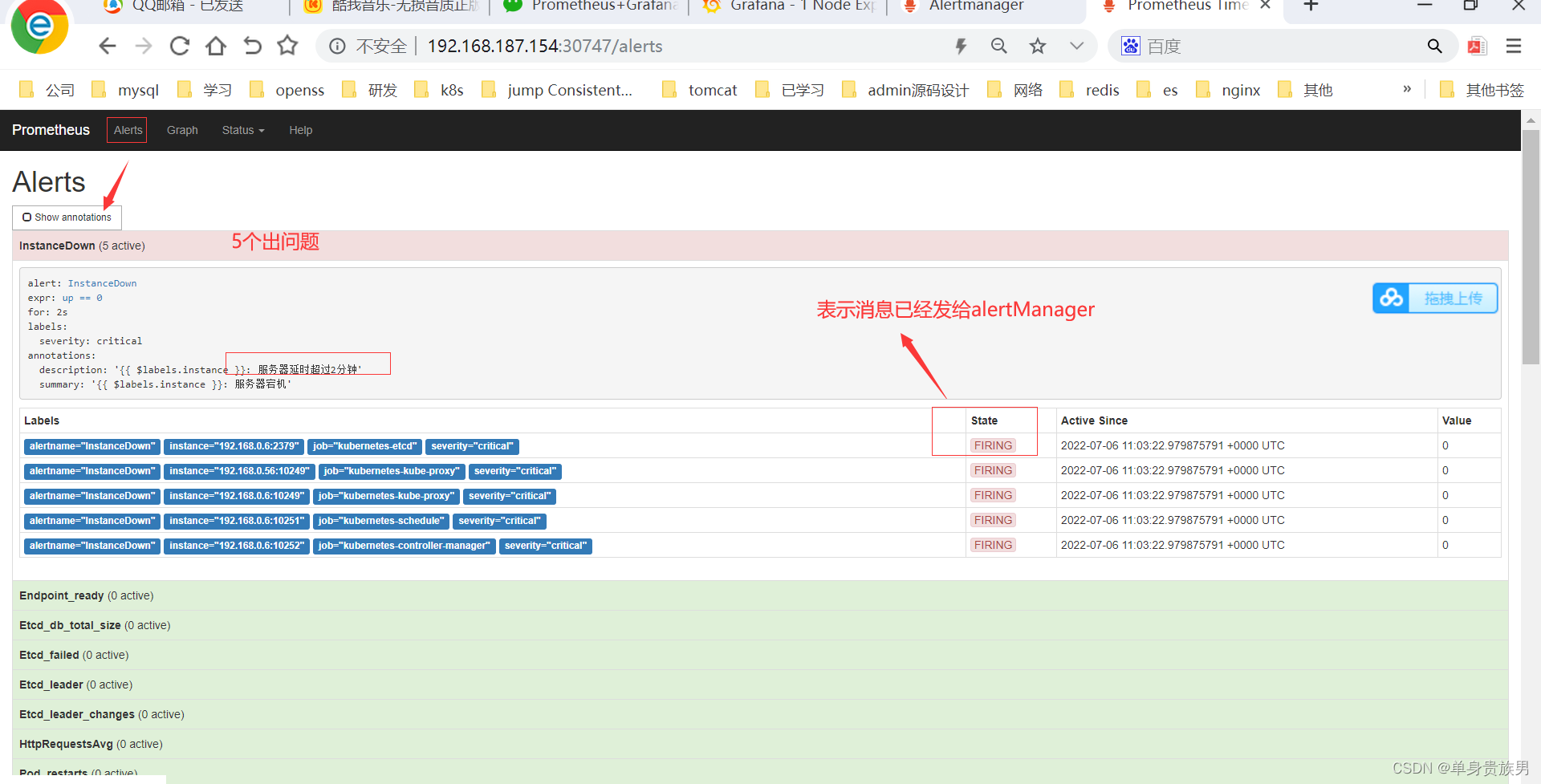Image resolution: width=1541 pixels, height=784 pixels.
Task: Reload the page with the refresh icon
Action: pyautogui.click(x=180, y=46)
